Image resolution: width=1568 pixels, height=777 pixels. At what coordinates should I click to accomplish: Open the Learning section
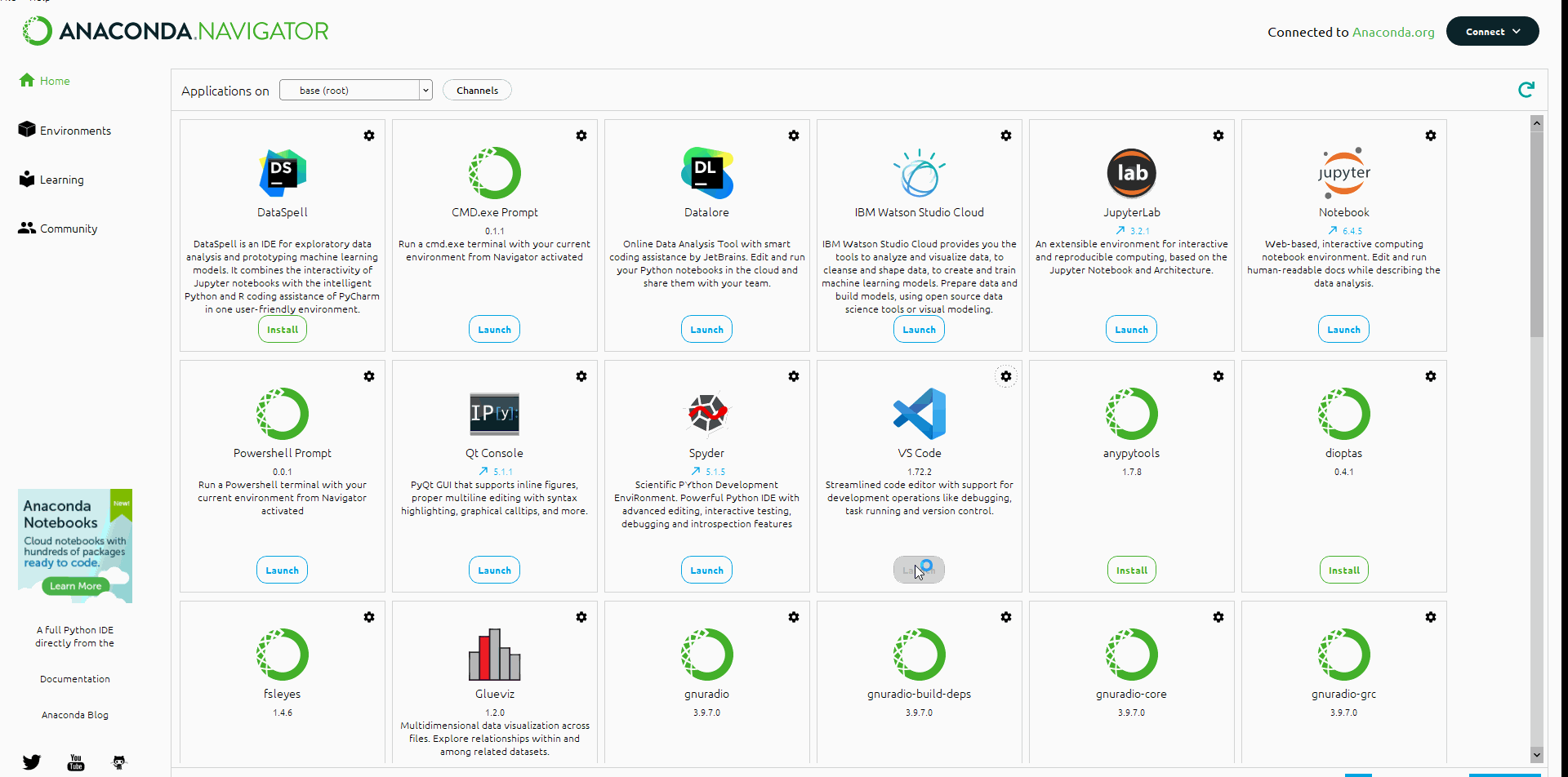click(51, 179)
